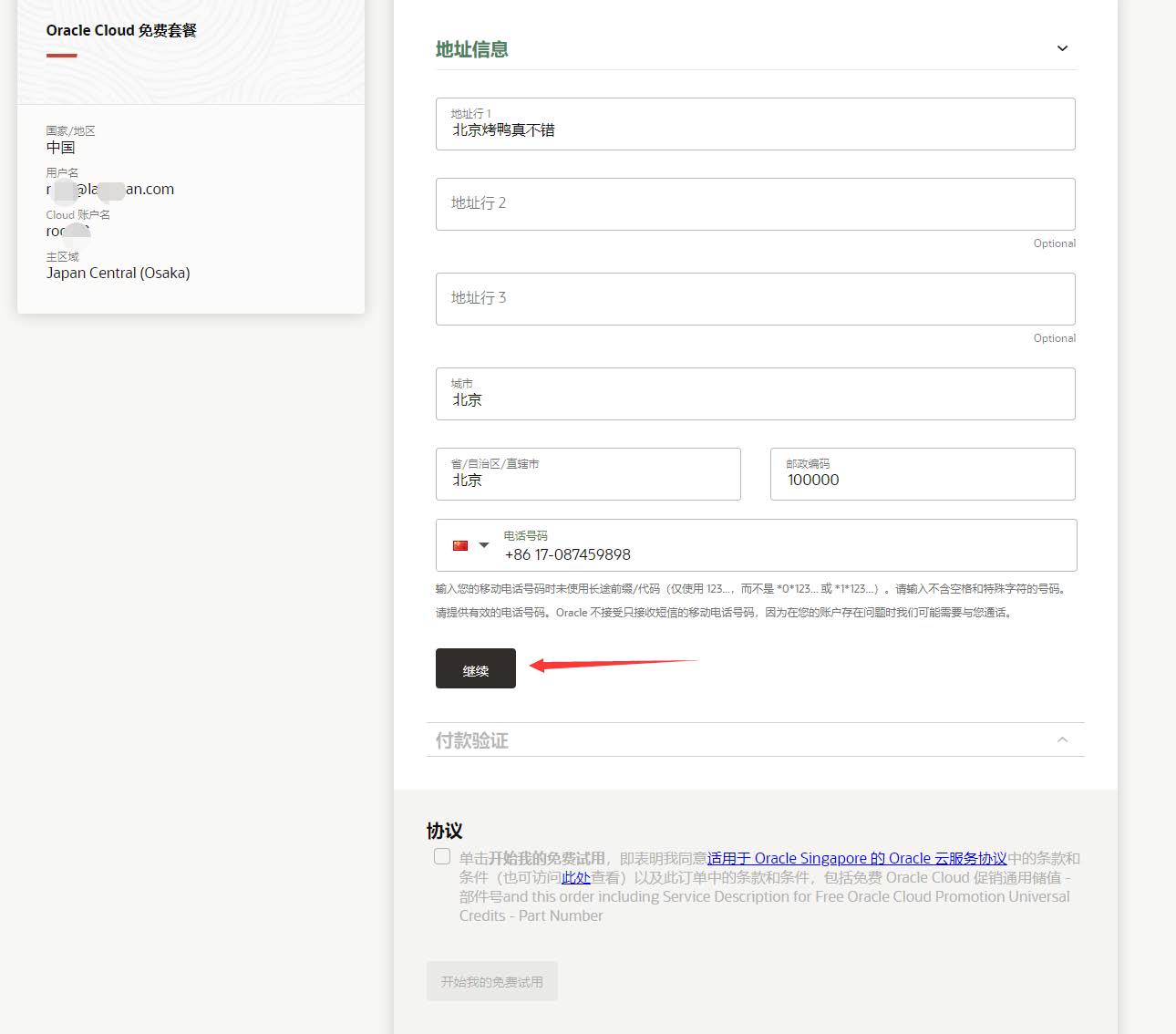Click the 地址信息 section heading
This screenshot has width=1176, height=1034.
(x=471, y=49)
